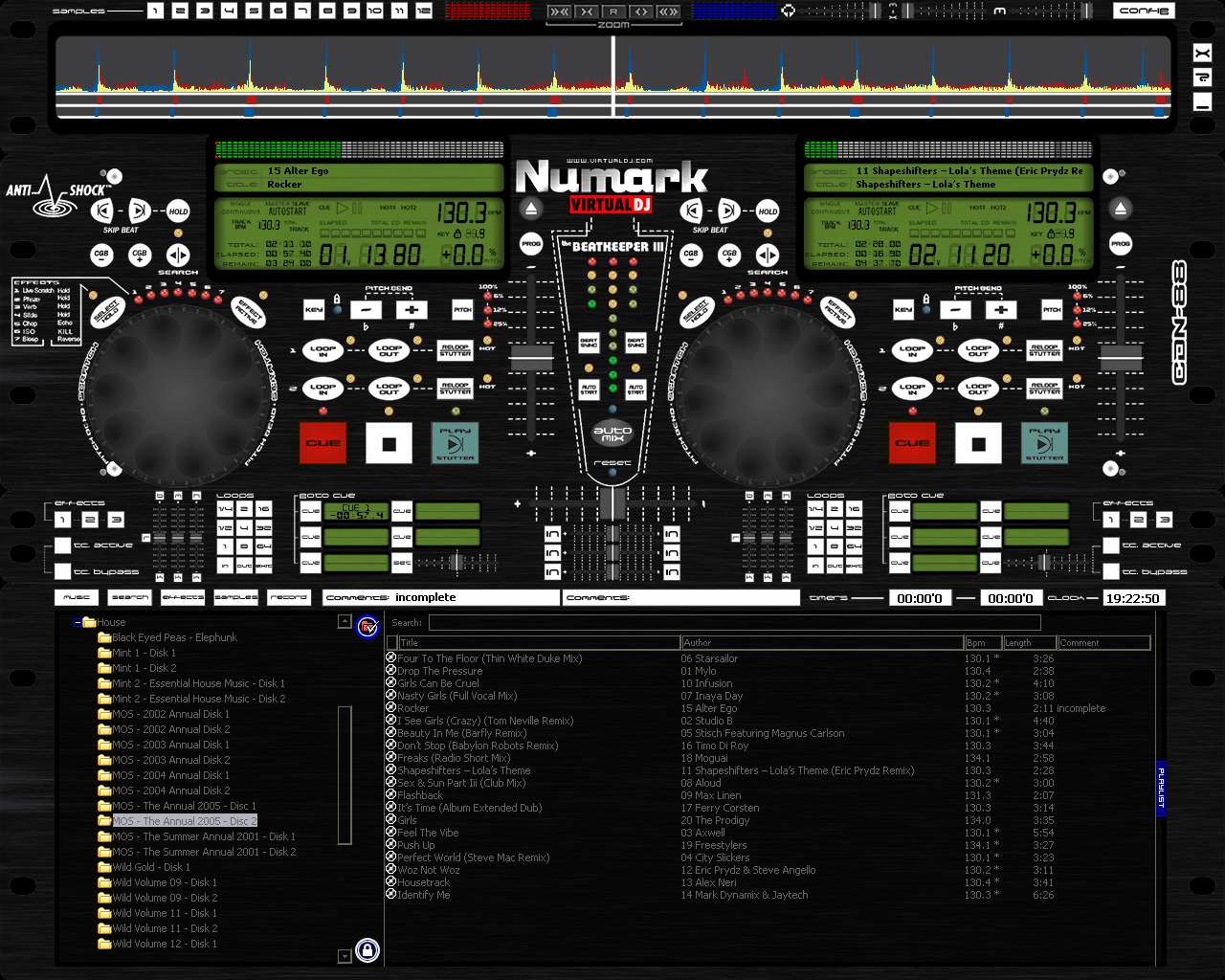
Task: Click the crossfader handle
Action: click(612, 503)
